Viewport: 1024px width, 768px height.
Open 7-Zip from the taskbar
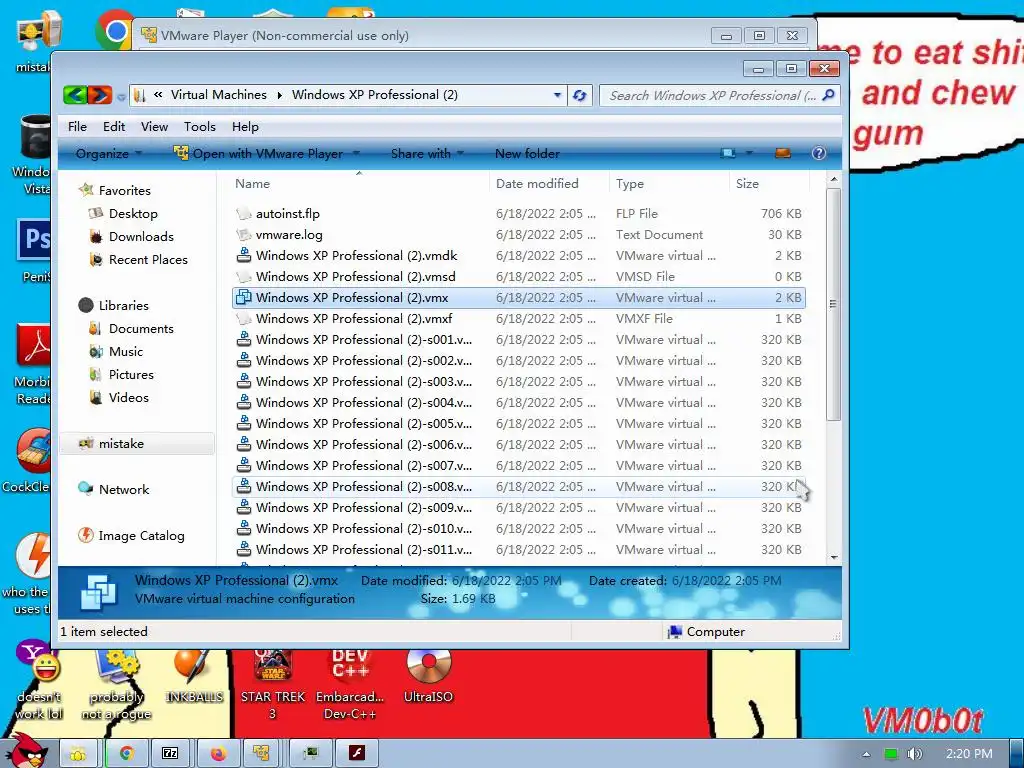(x=170, y=754)
